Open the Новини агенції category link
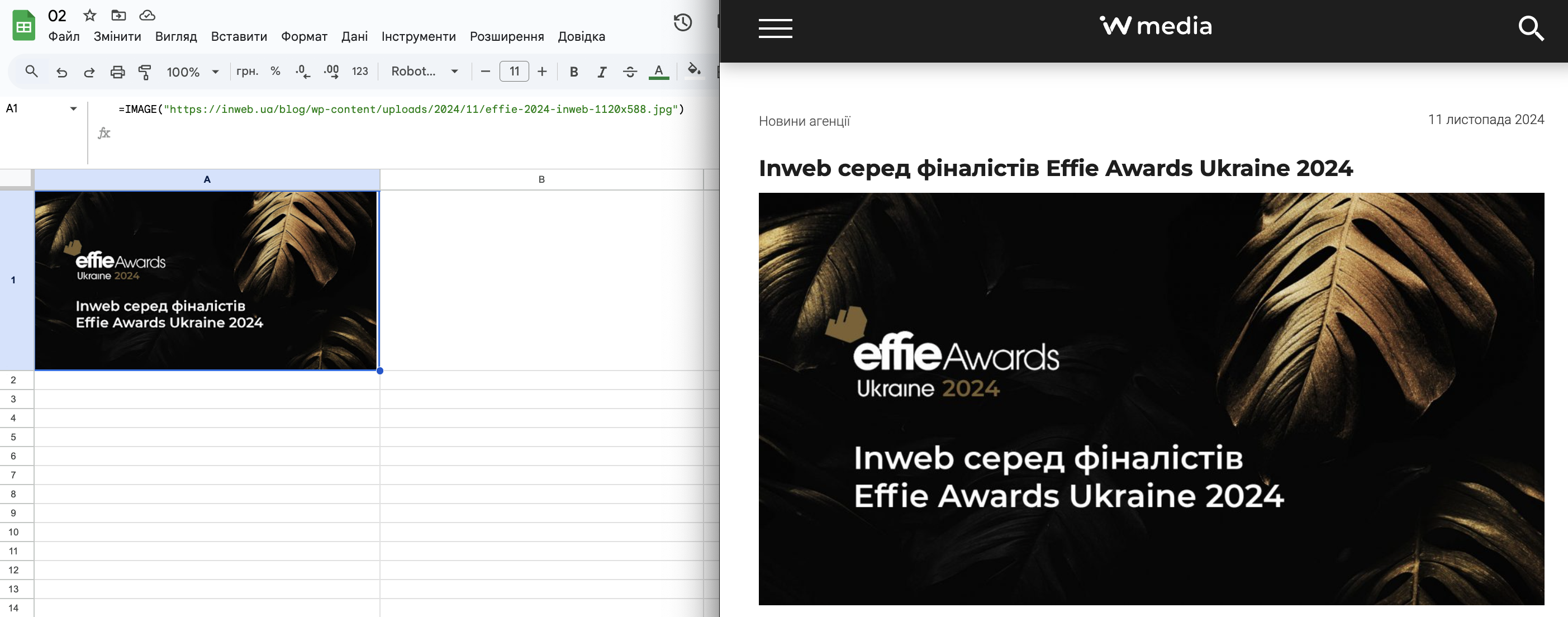The width and height of the screenshot is (1568, 617). pos(804,121)
